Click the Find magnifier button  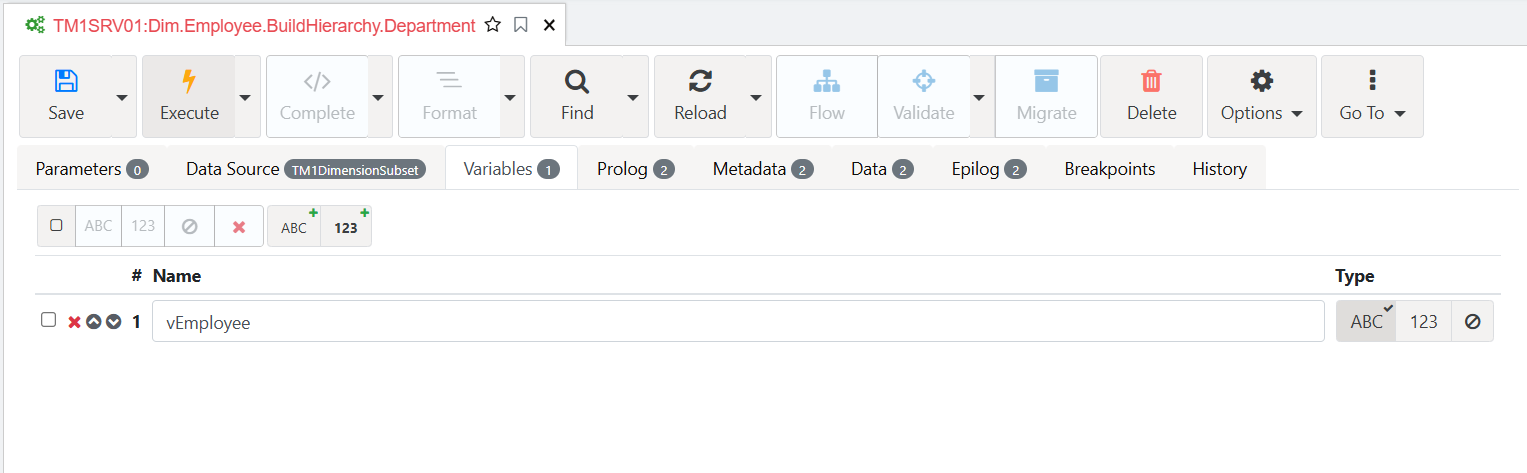point(577,96)
